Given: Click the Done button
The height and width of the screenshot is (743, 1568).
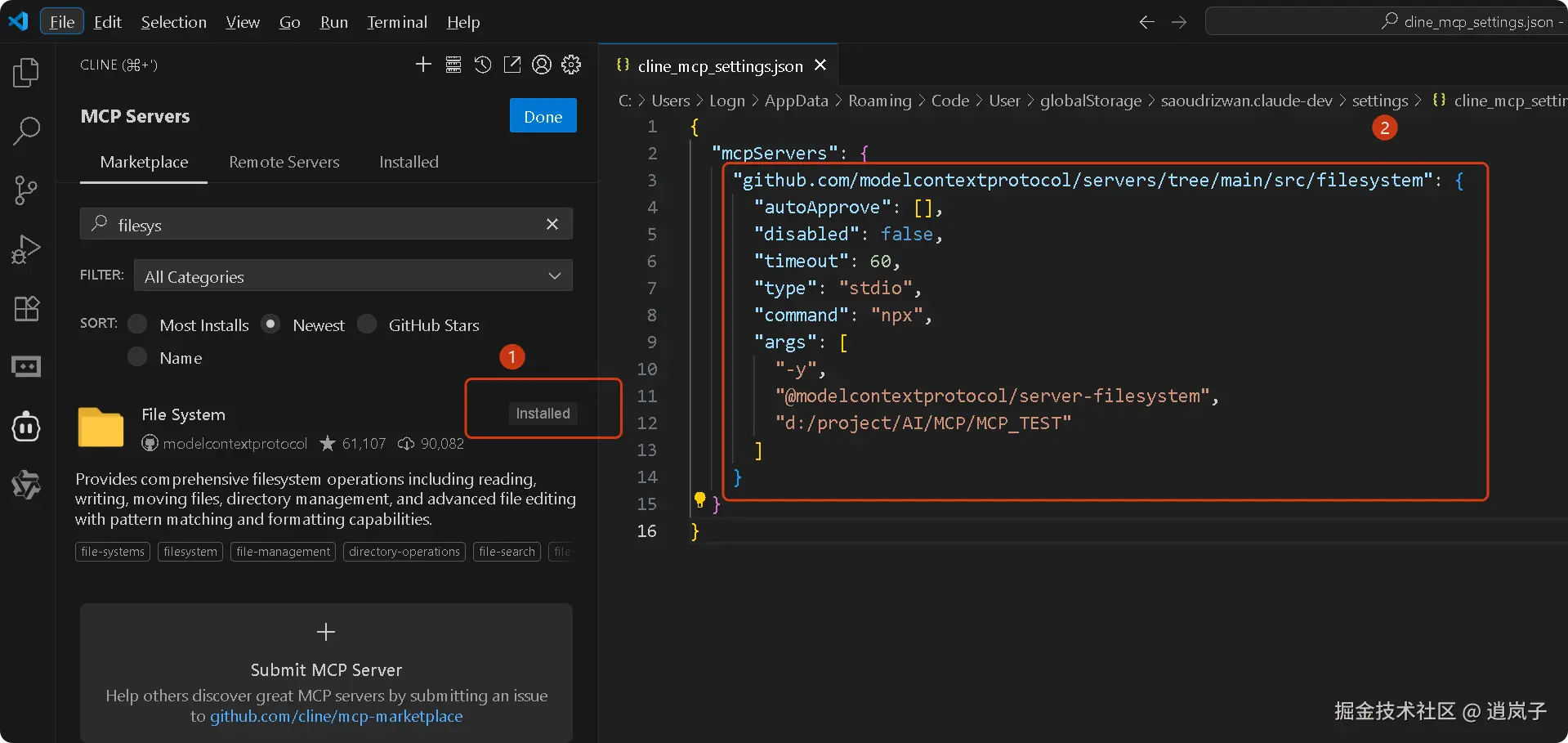Looking at the screenshot, I should (x=543, y=116).
